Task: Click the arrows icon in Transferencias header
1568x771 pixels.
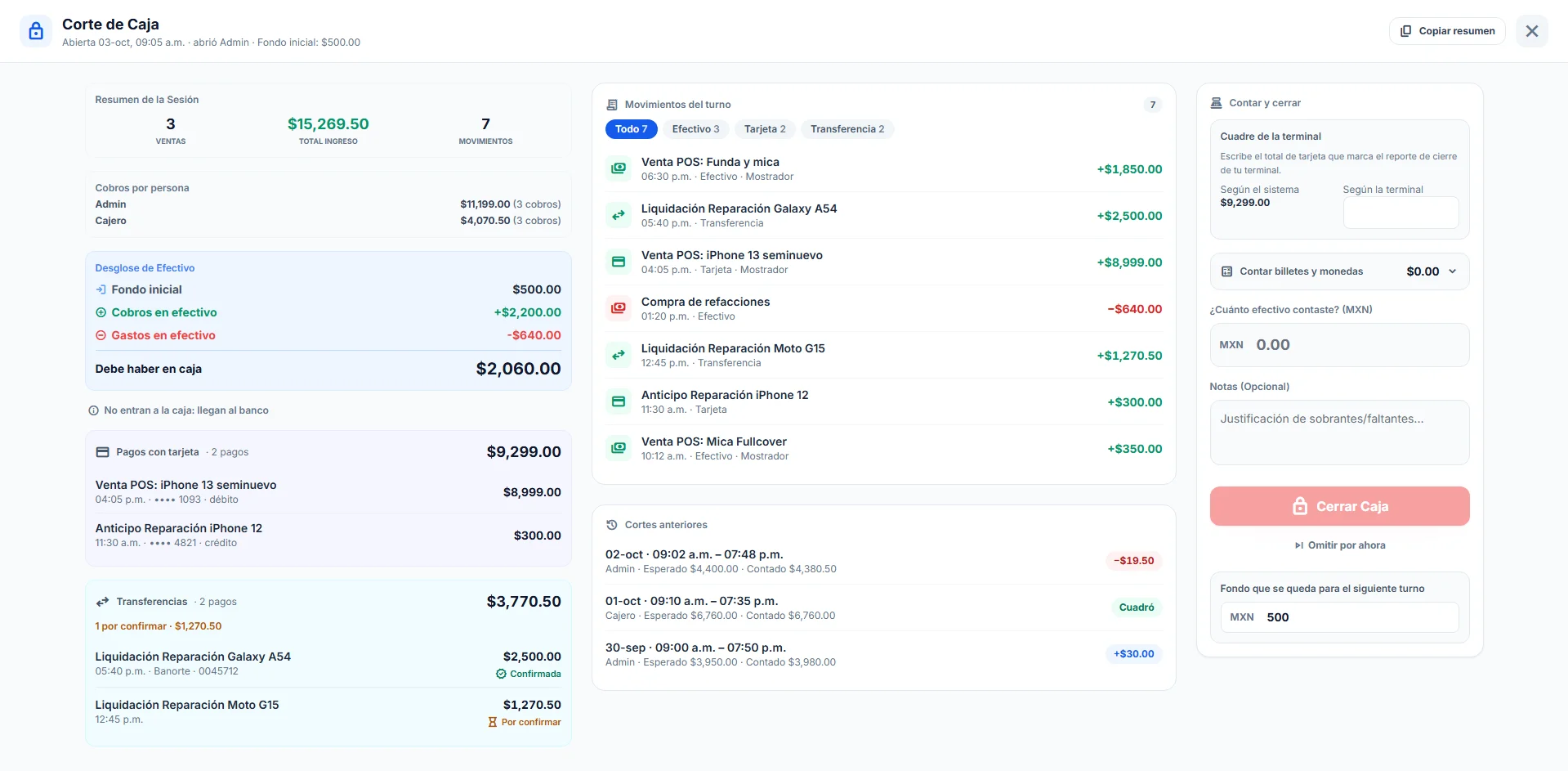Action: pos(102,602)
